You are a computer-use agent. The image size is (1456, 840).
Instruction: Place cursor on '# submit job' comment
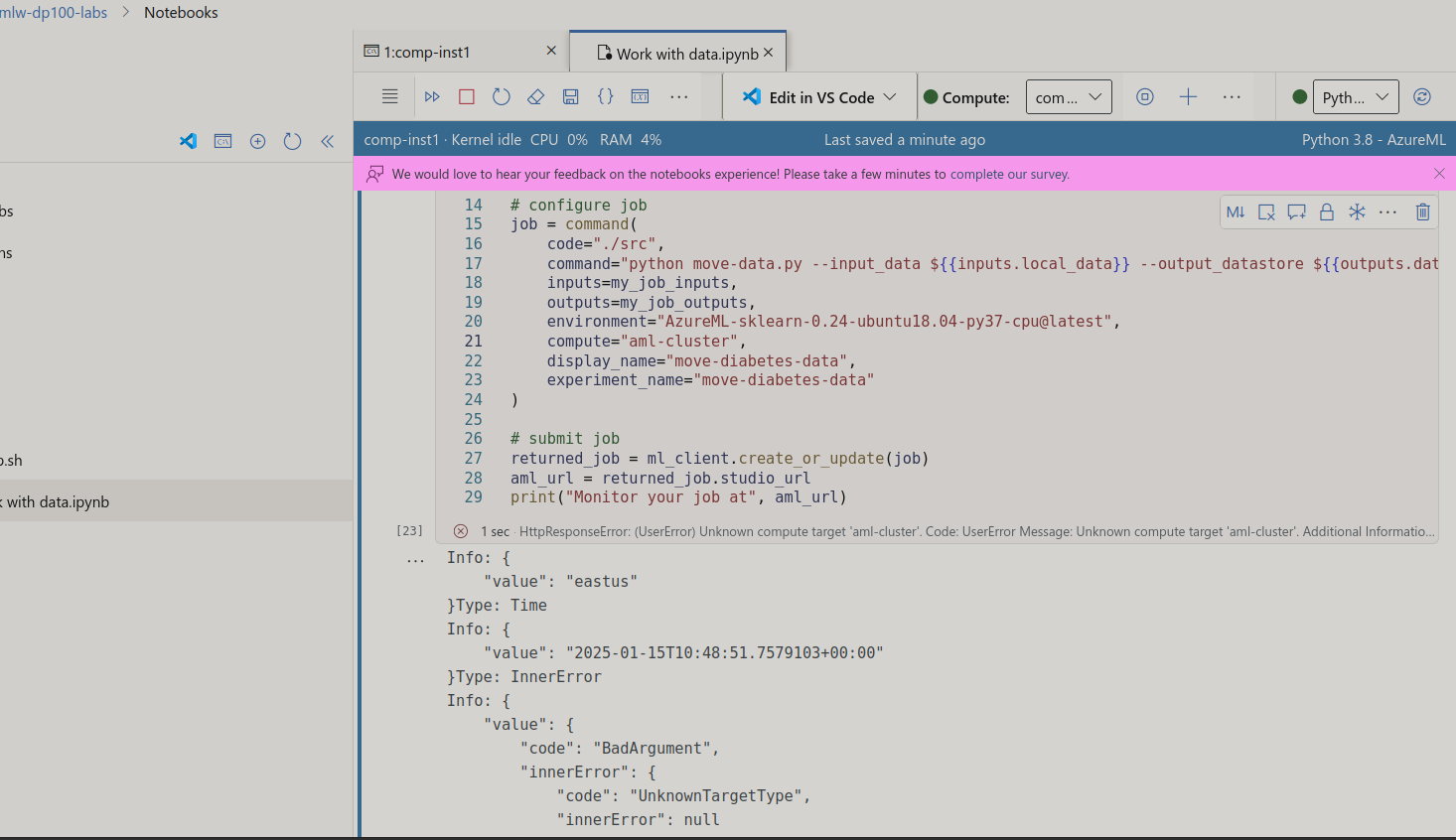click(565, 439)
